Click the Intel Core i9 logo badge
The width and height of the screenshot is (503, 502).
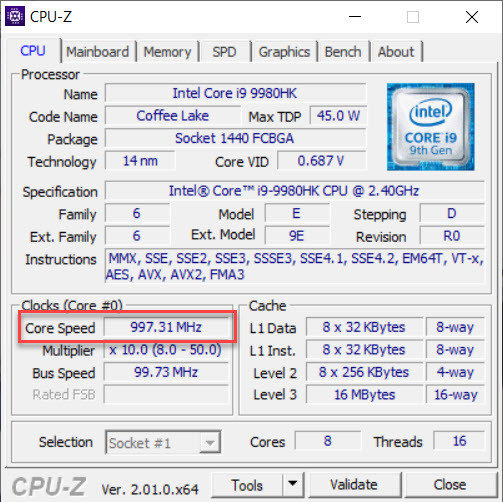tap(430, 127)
